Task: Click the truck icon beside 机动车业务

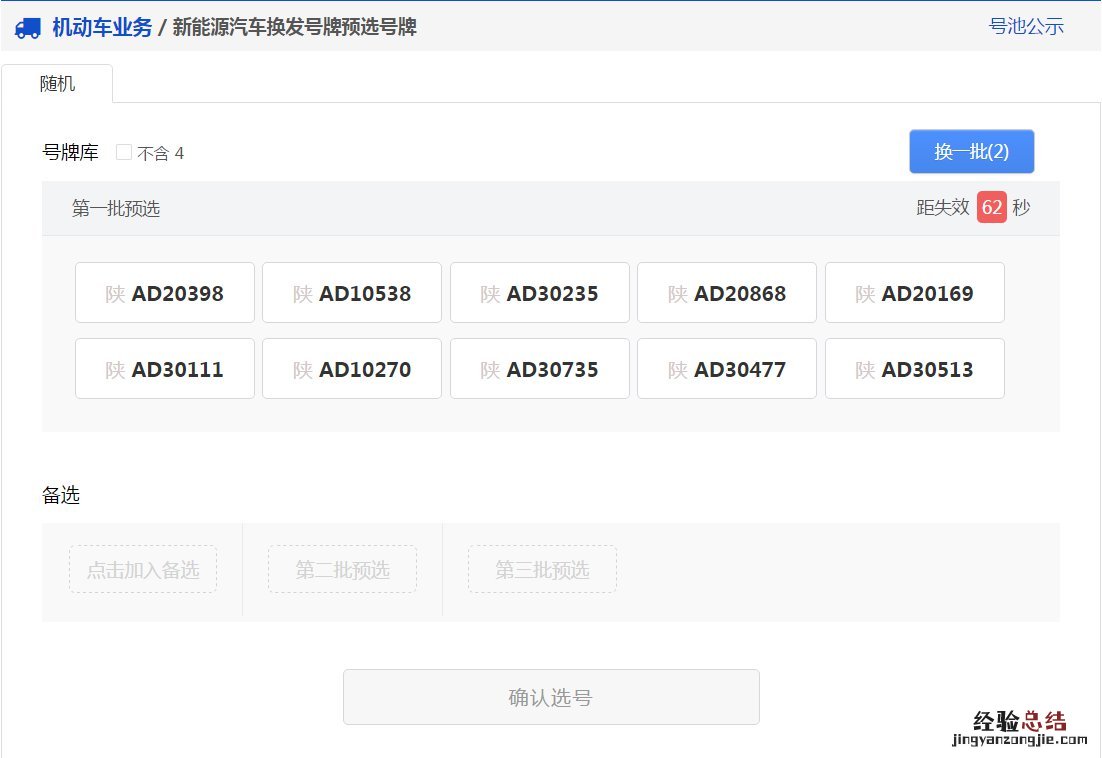Action: [x=28, y=28]
